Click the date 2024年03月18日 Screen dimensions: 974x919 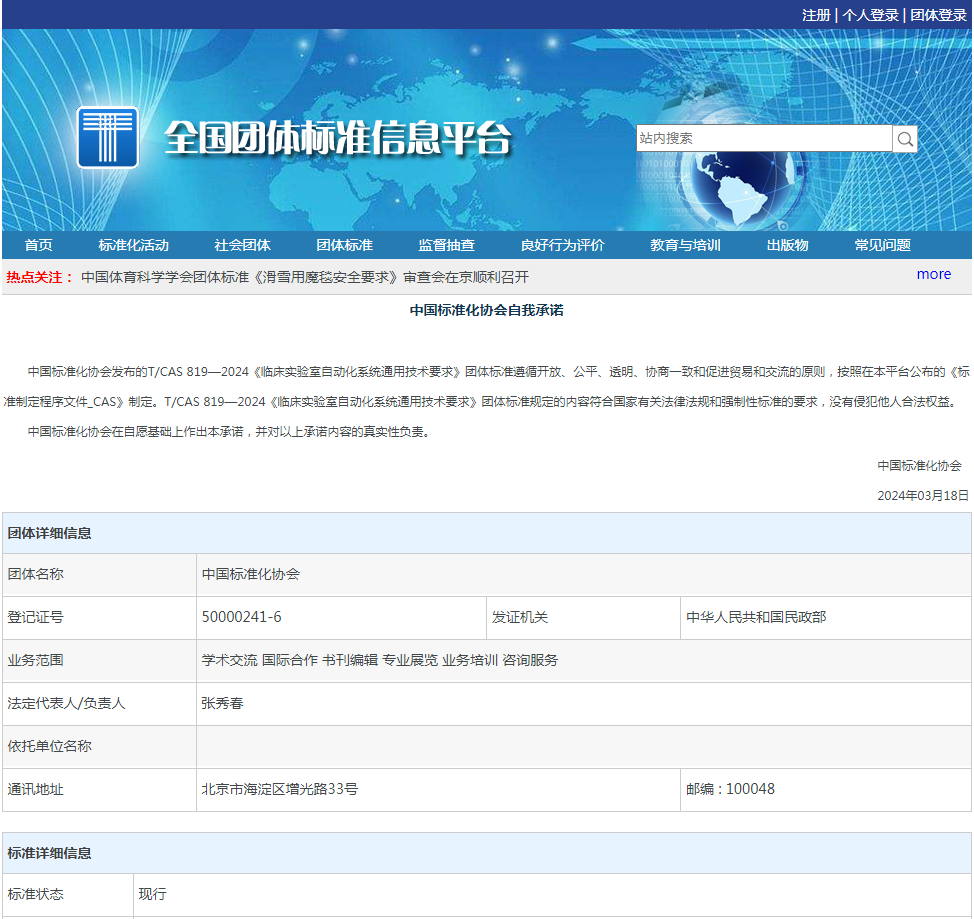[922, 495]
